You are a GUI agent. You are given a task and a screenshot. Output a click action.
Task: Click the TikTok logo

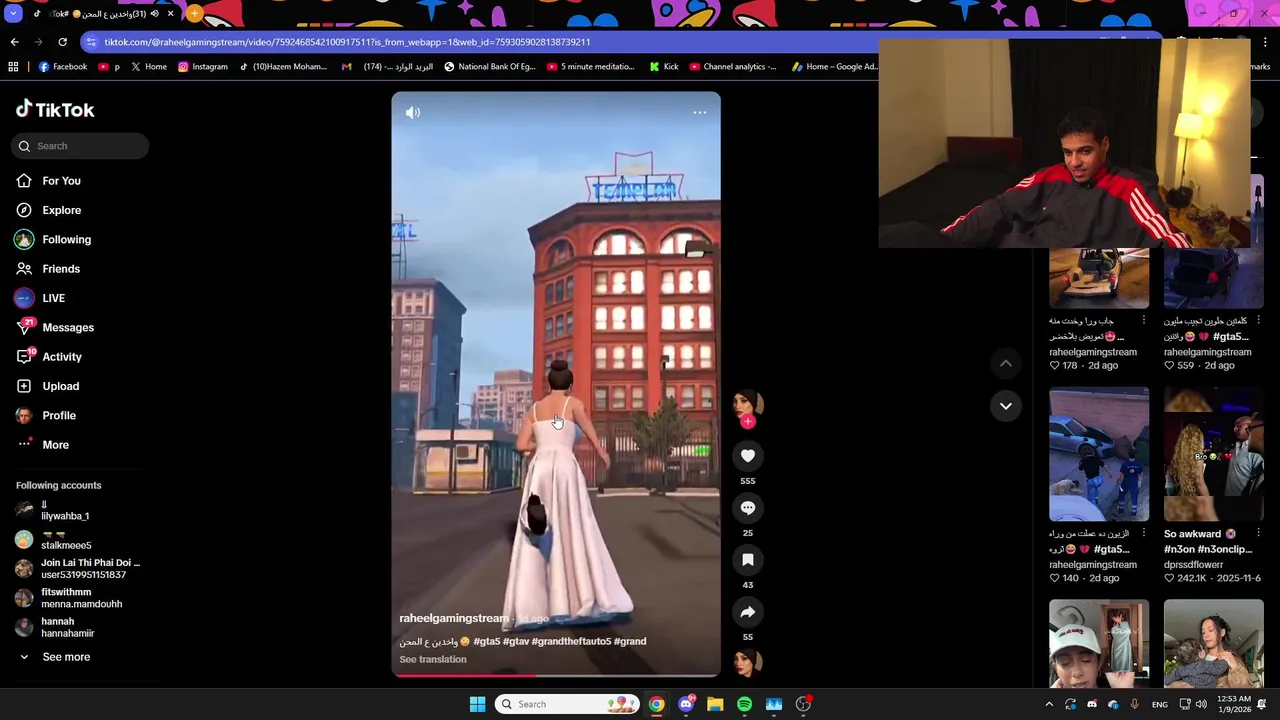tap(55, 109)
